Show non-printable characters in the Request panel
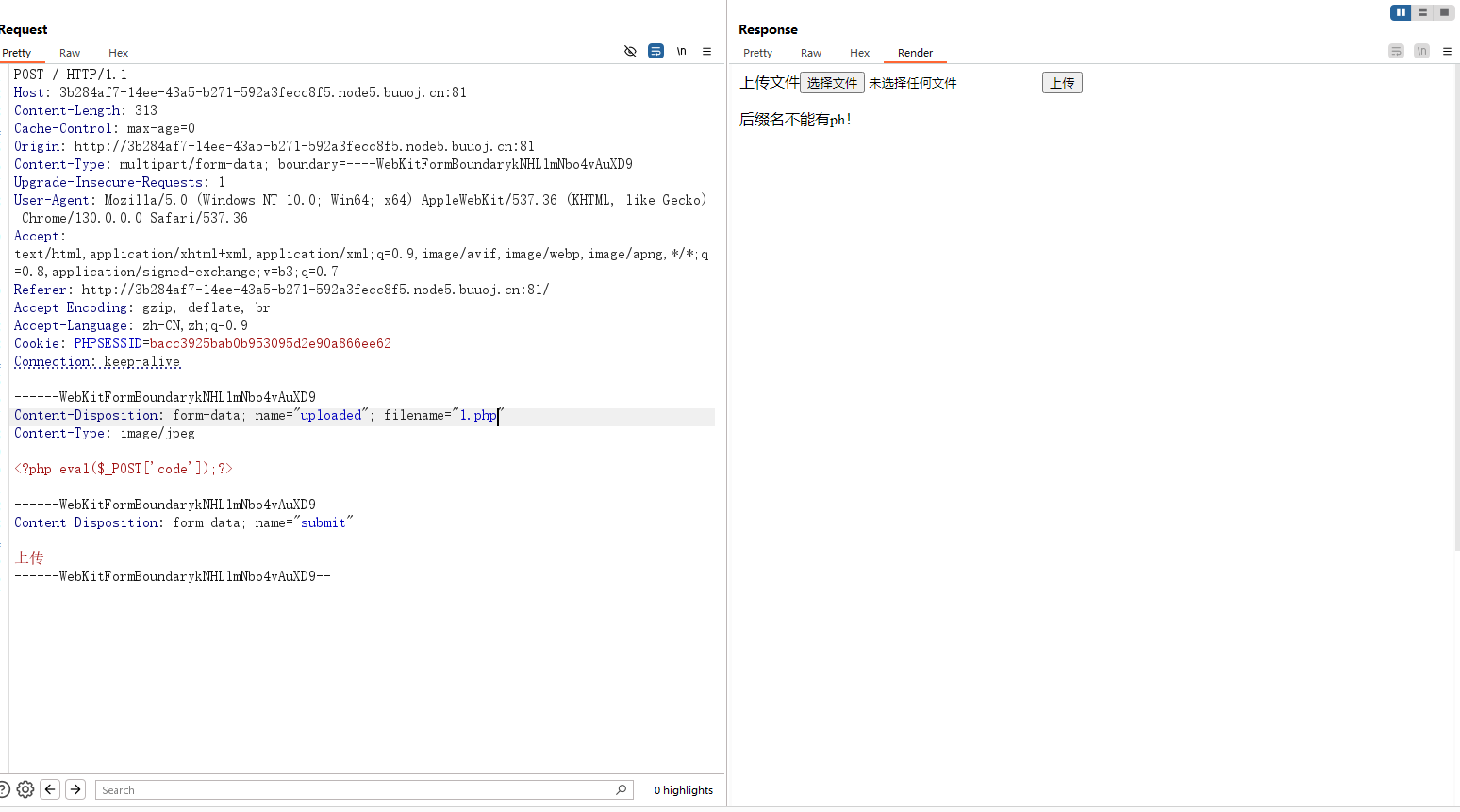Screen dimensions: 1460x812 tap(681, 51)
